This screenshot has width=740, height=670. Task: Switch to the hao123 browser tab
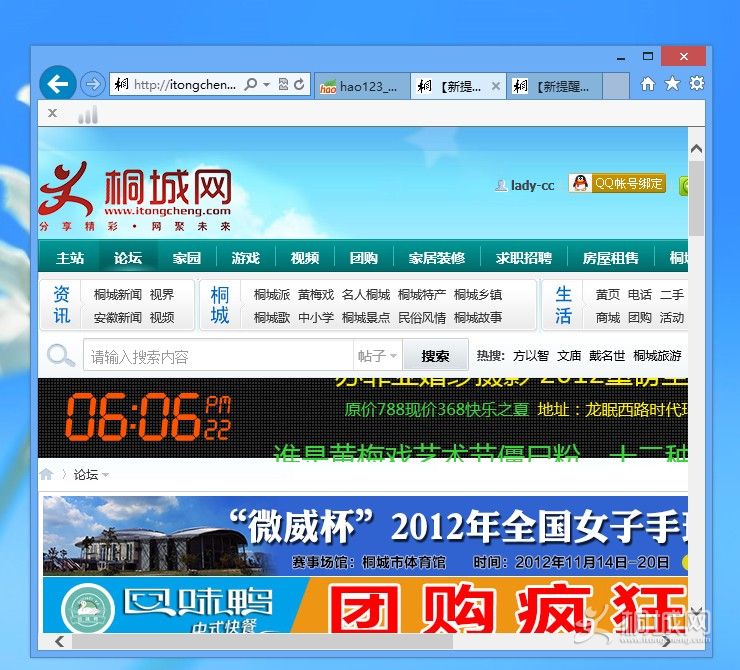tap(362, 86)
